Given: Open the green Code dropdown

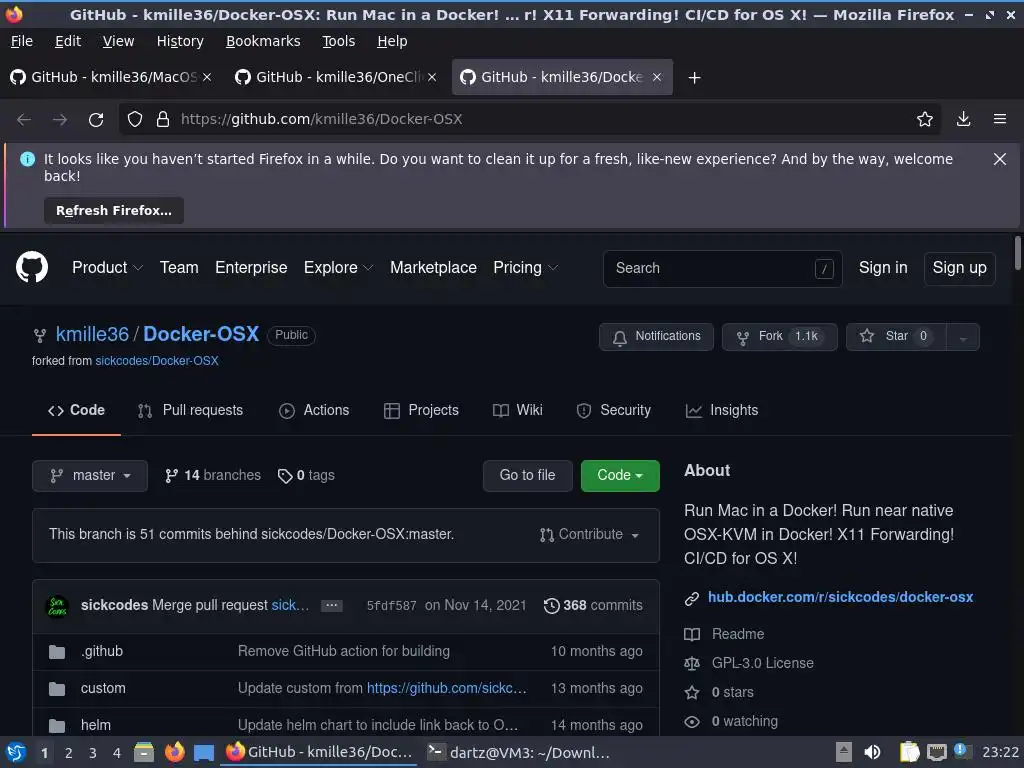Looking at the screenshot, I should coord(620,475).
